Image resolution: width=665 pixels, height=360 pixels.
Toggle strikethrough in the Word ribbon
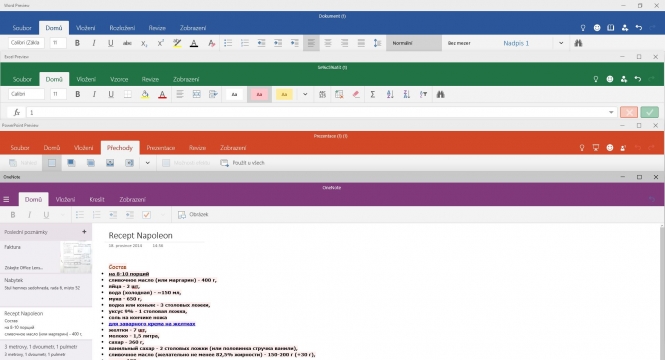click(127, 43)
